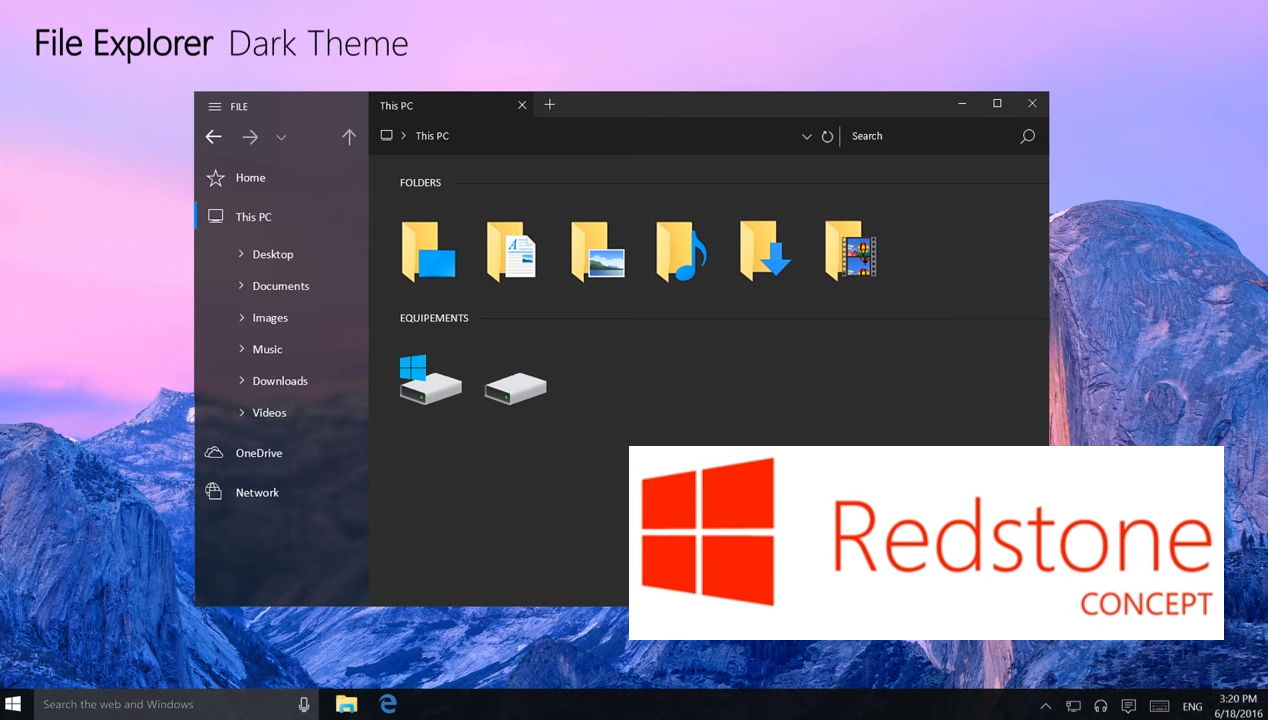
Task: Select Music in the sidebar tree
Action: coord(267,349)
